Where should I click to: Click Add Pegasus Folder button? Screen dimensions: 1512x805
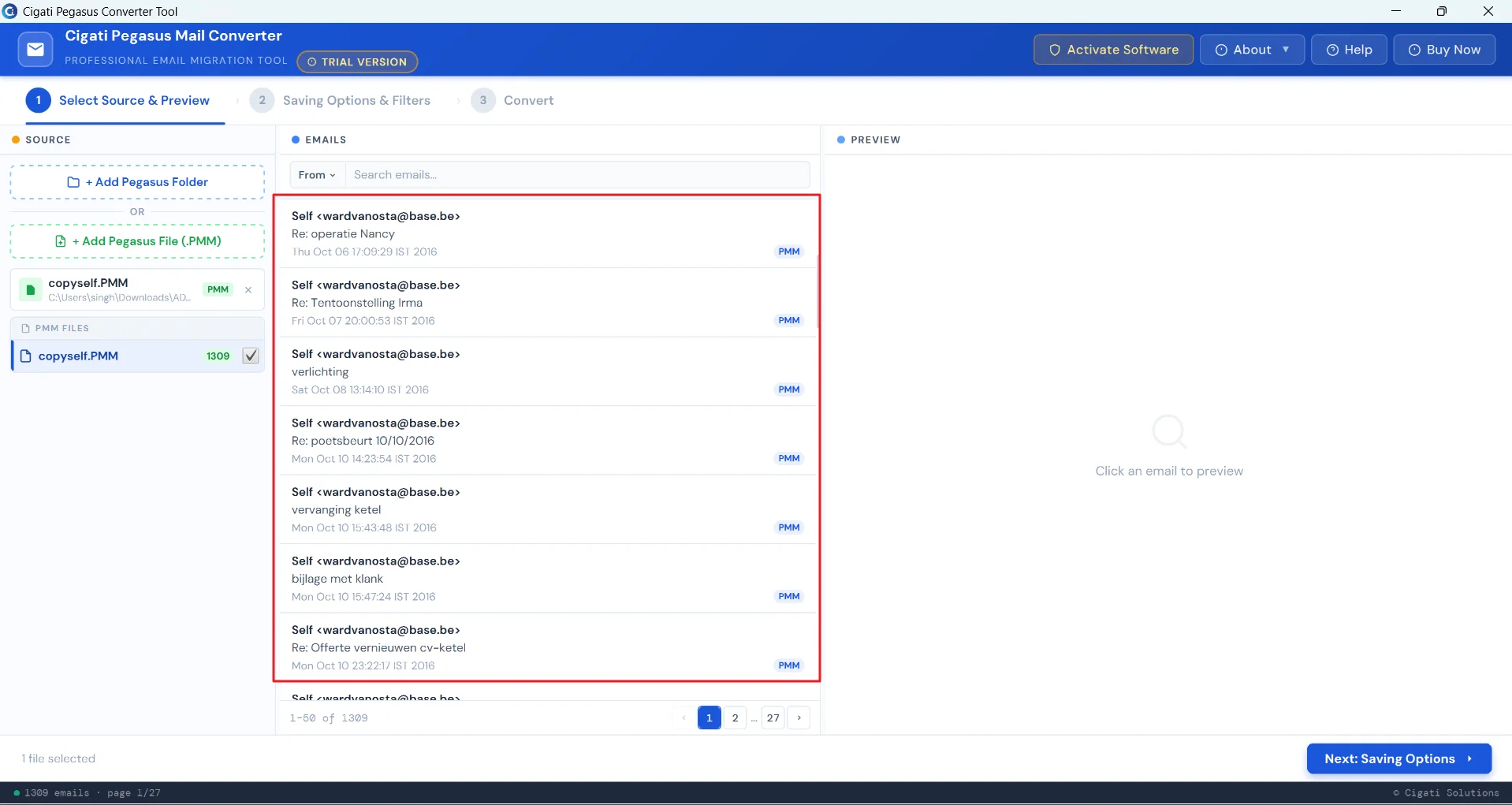point(137,182)
